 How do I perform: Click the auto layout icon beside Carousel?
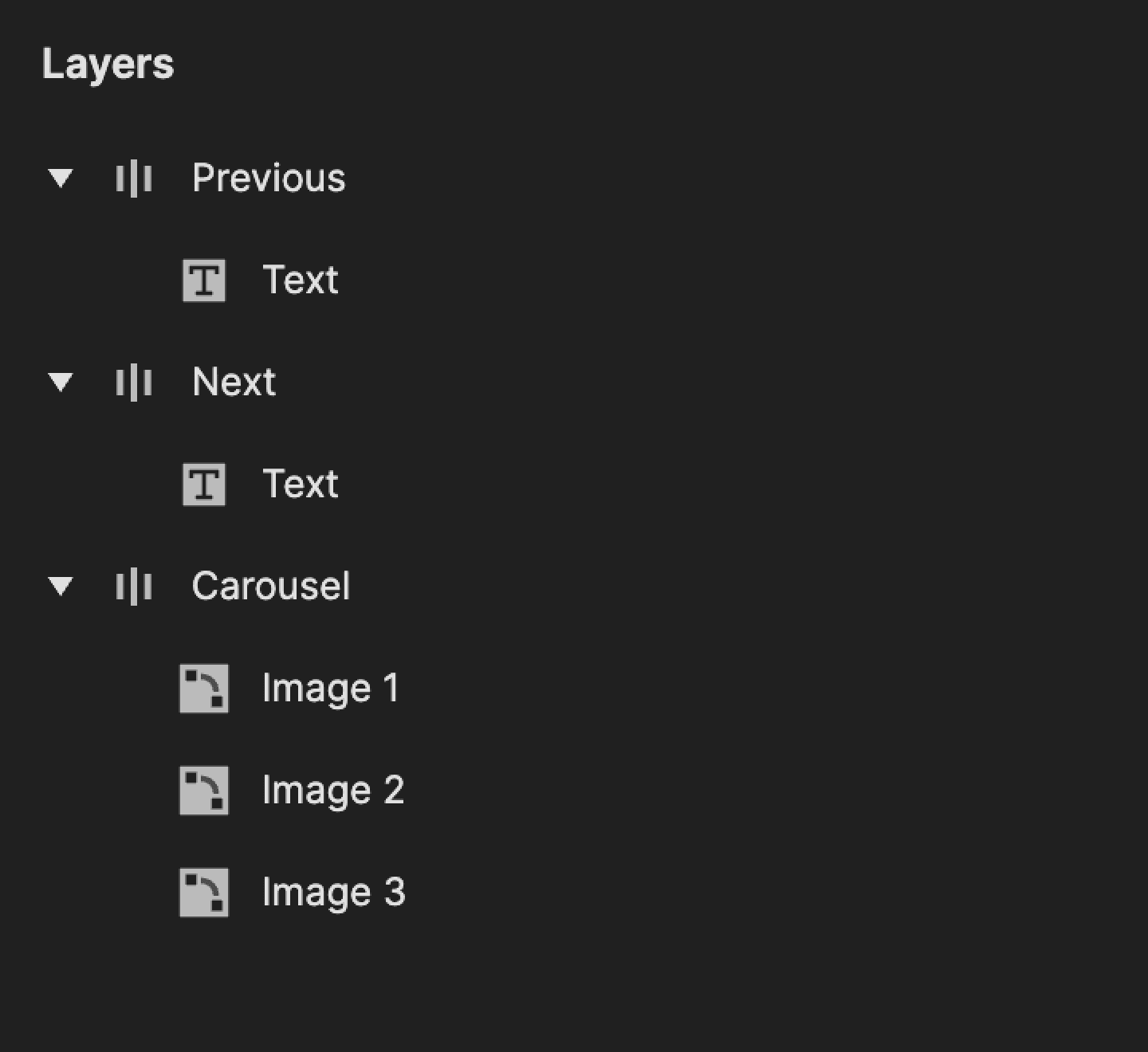(134, 587)
